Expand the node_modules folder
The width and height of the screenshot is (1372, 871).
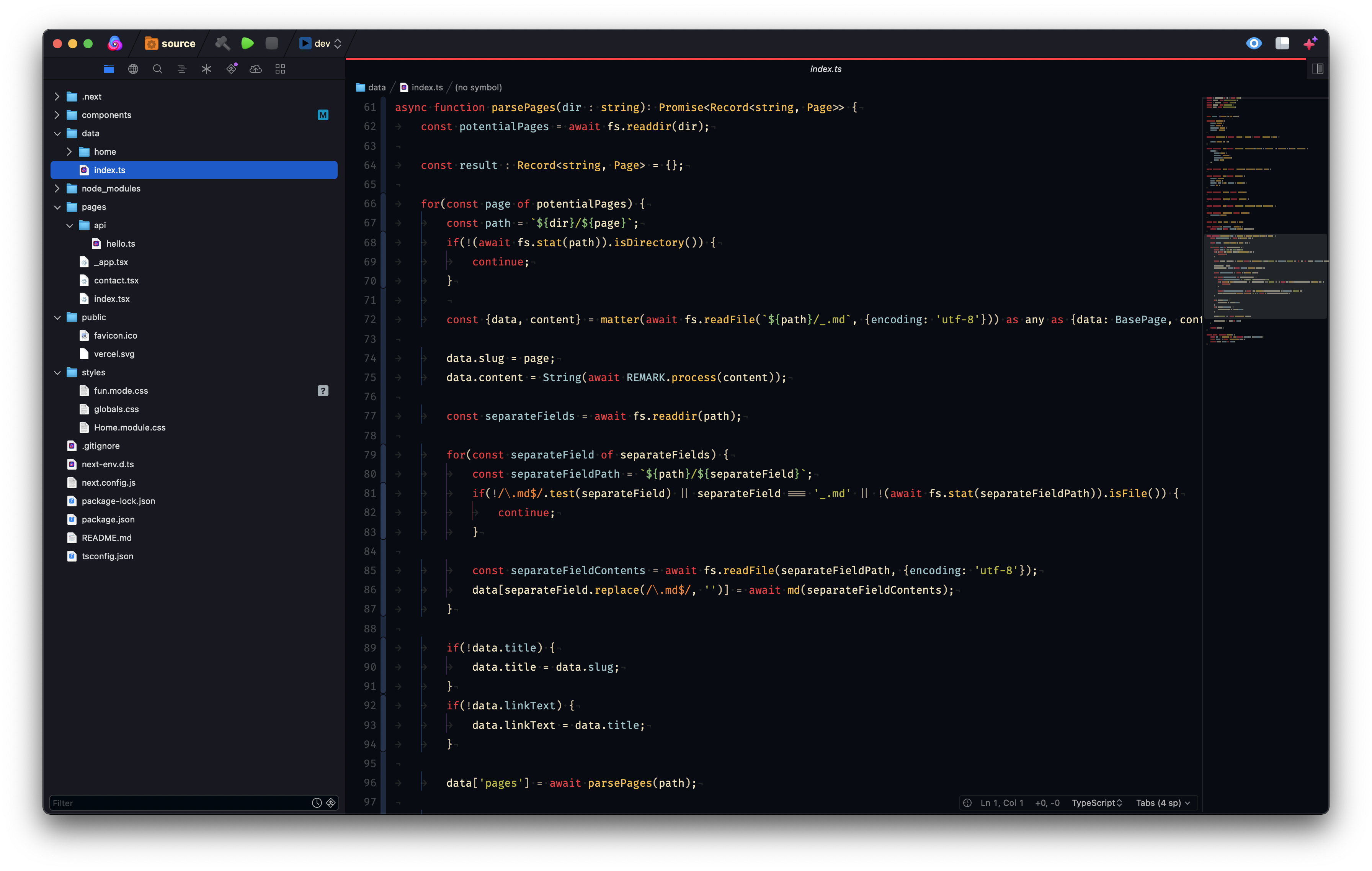pos(57,189)
